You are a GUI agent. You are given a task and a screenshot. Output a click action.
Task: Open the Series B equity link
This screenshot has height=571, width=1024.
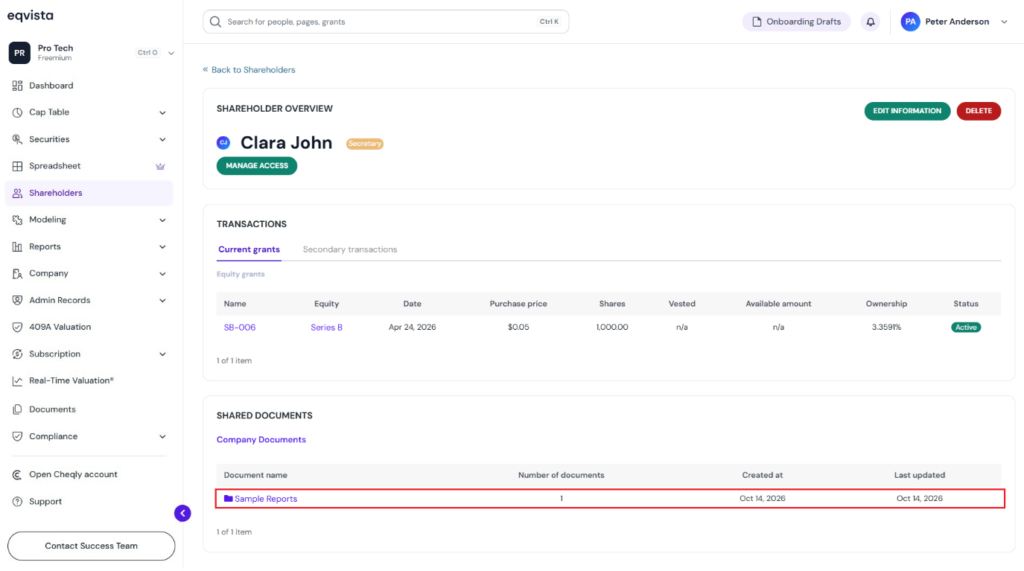(327, 327)
